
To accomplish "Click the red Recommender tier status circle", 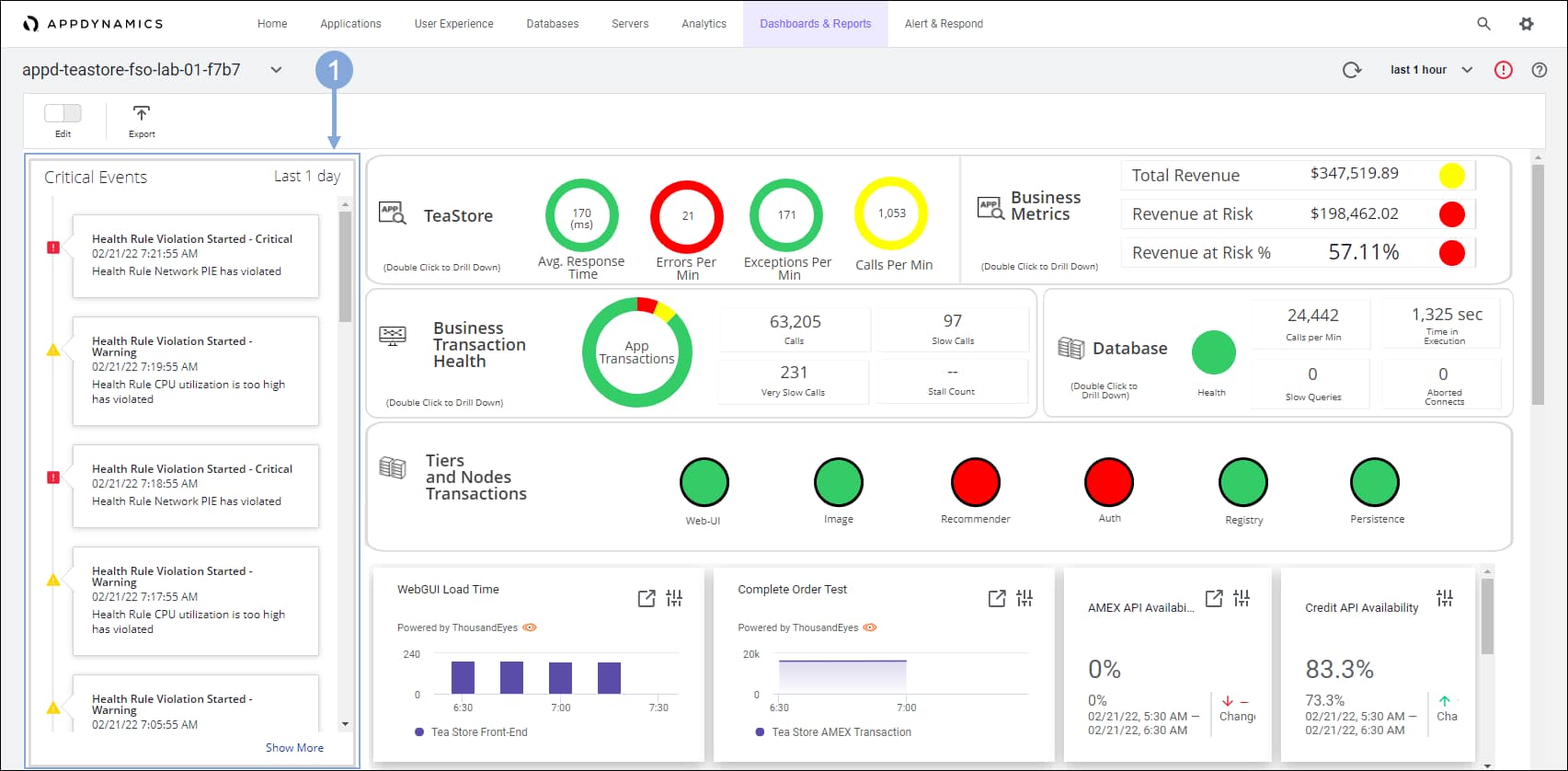I will coord(975,482).
